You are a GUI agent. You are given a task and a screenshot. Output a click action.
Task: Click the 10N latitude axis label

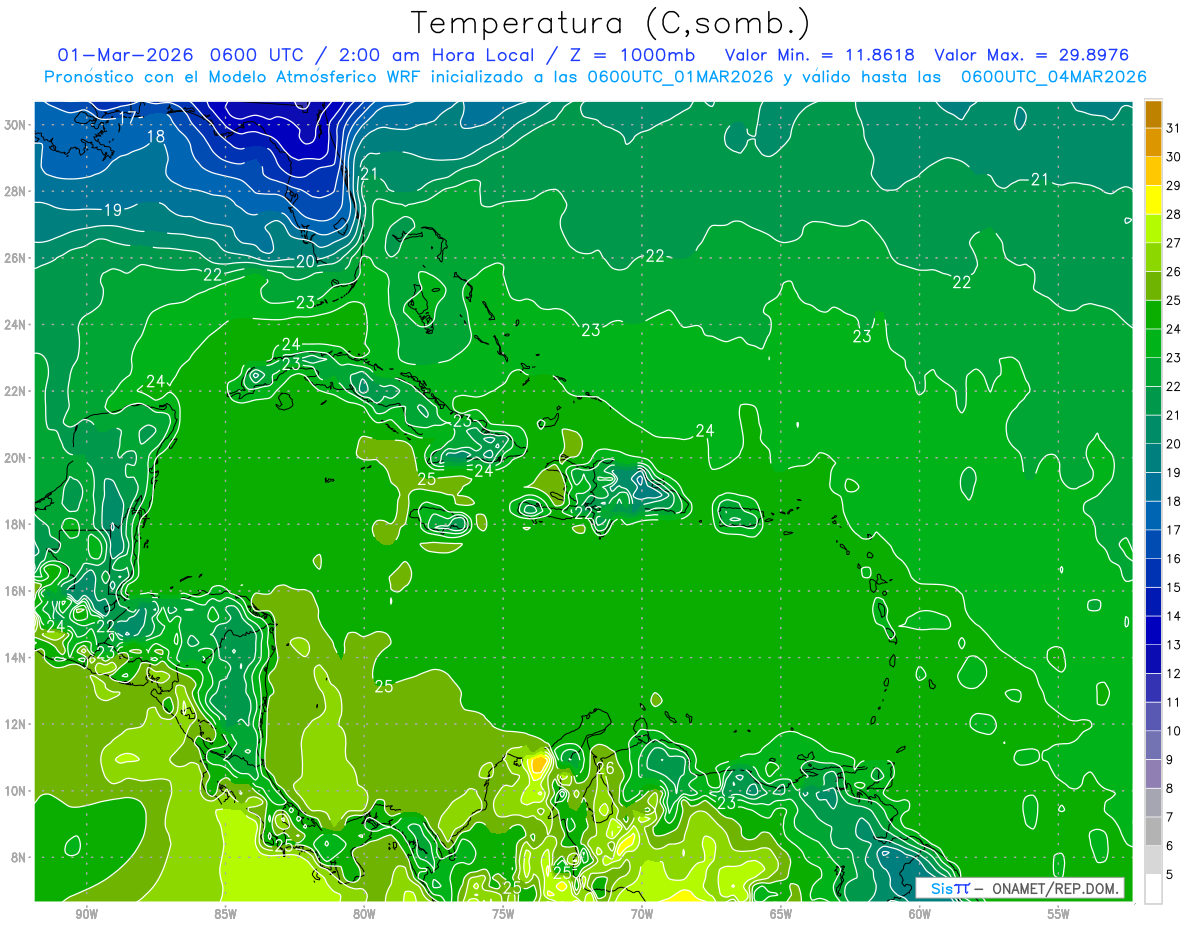[16, 791]
